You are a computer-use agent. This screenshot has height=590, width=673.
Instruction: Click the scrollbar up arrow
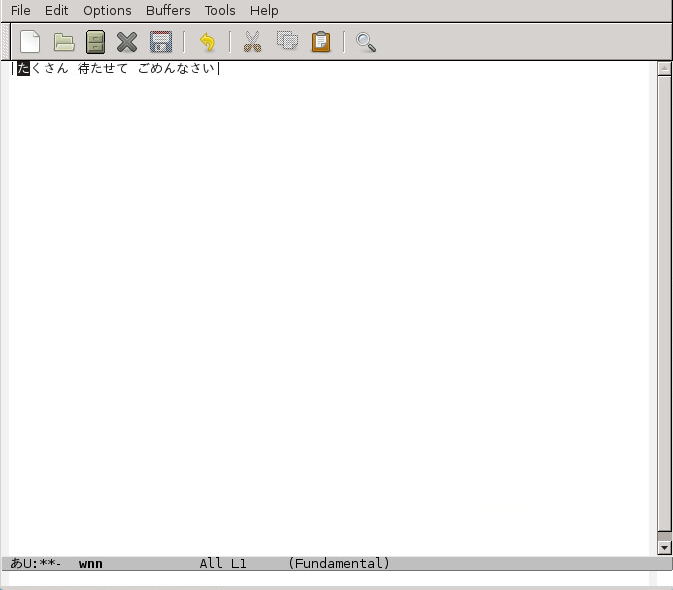coord(664,69)
